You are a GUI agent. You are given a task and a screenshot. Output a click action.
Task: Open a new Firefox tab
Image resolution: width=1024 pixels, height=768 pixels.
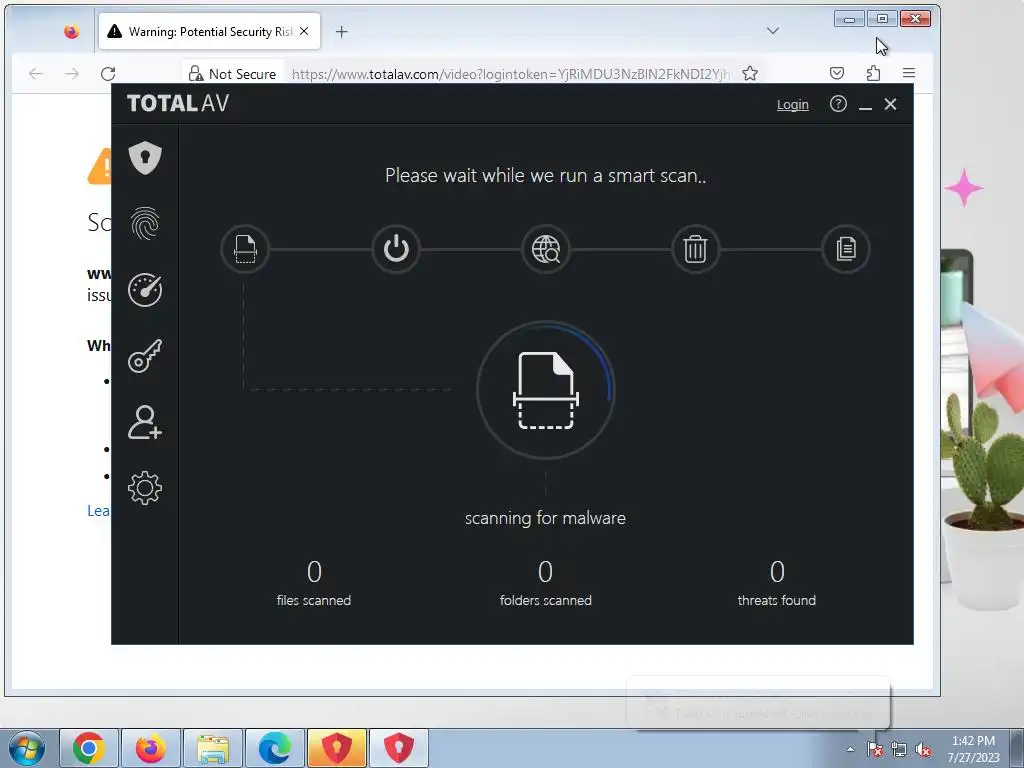[342, 31]
